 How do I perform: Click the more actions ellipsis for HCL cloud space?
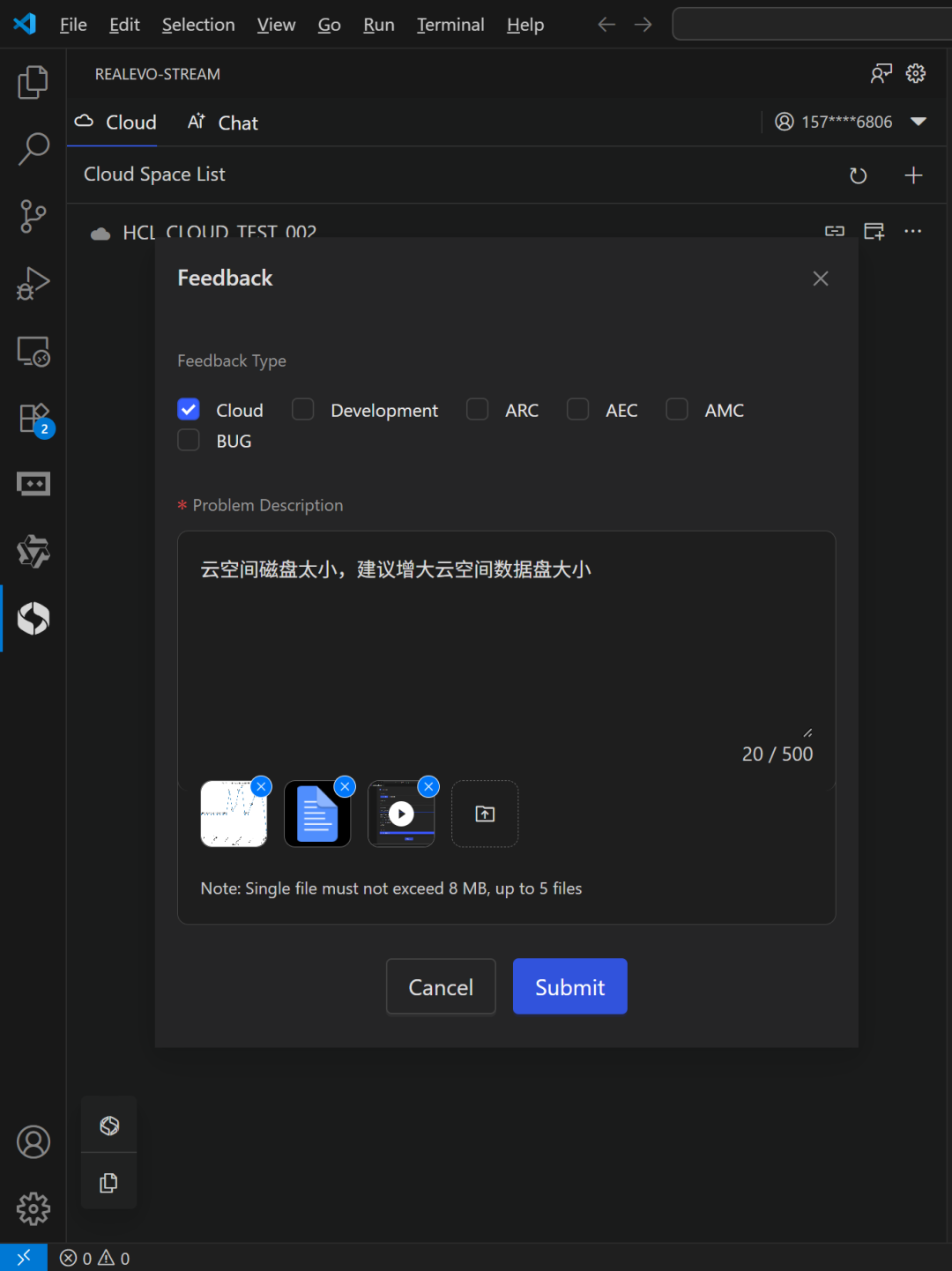[913, 231]
